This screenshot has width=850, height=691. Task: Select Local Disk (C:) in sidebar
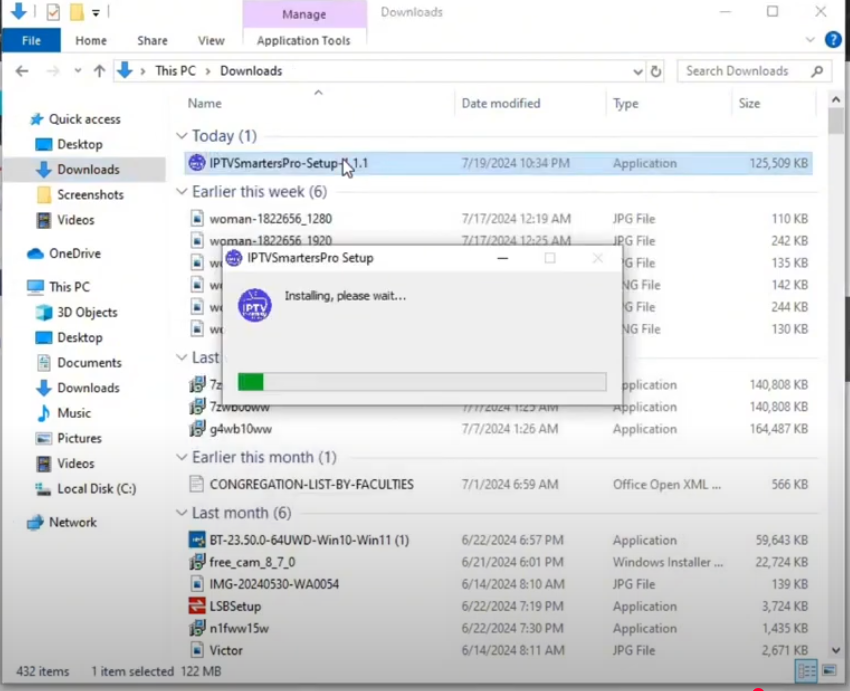pyautogui.click(x=96, y=489)
